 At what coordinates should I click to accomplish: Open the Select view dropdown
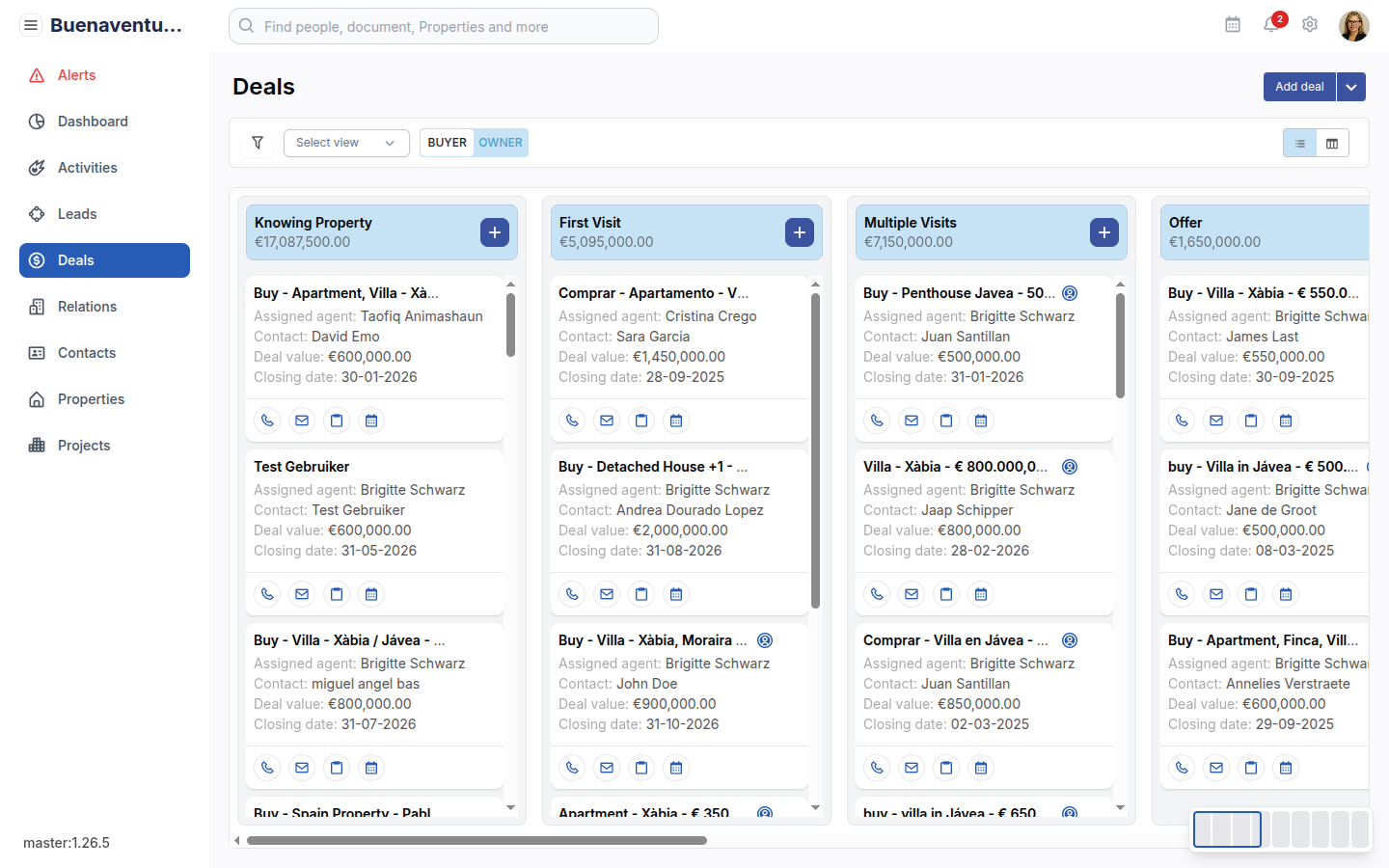tap(346, 143)
